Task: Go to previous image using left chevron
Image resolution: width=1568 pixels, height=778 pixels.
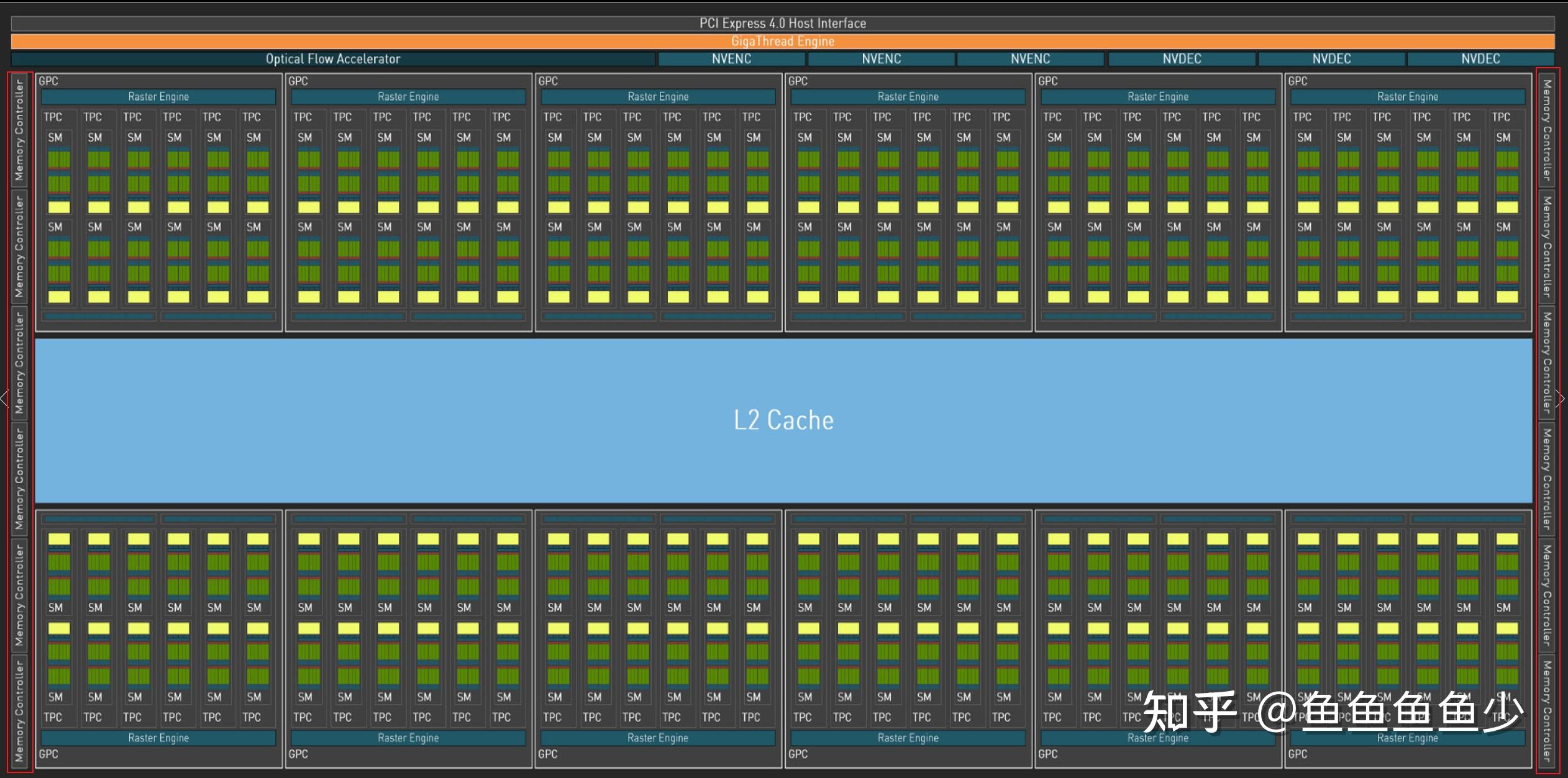Action: [x=4, y=399]
